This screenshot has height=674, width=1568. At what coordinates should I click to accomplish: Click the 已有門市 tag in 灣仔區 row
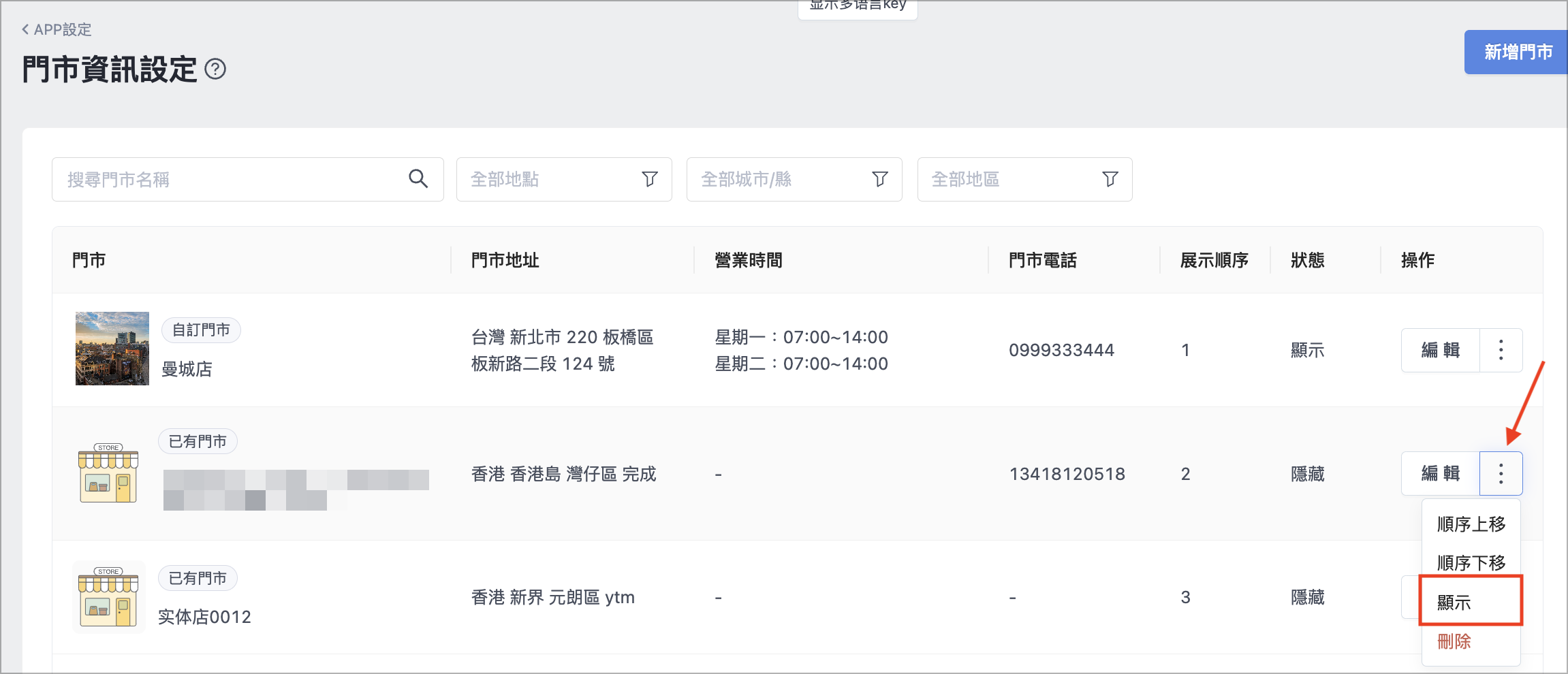[198, 441]
